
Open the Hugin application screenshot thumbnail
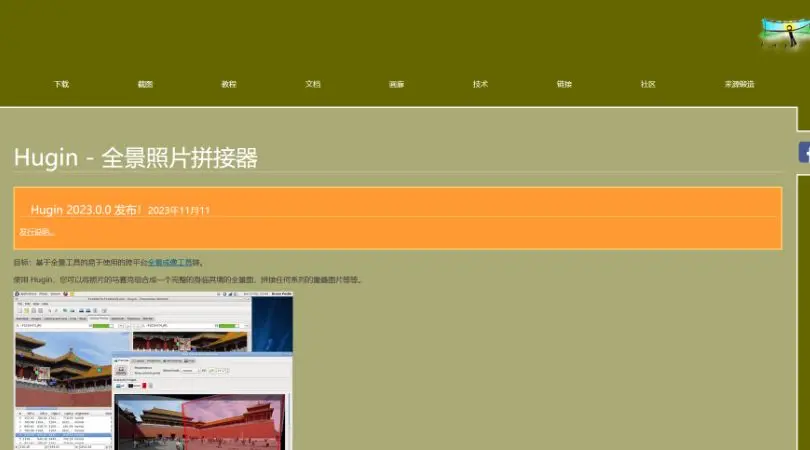(x=153, y=370)
